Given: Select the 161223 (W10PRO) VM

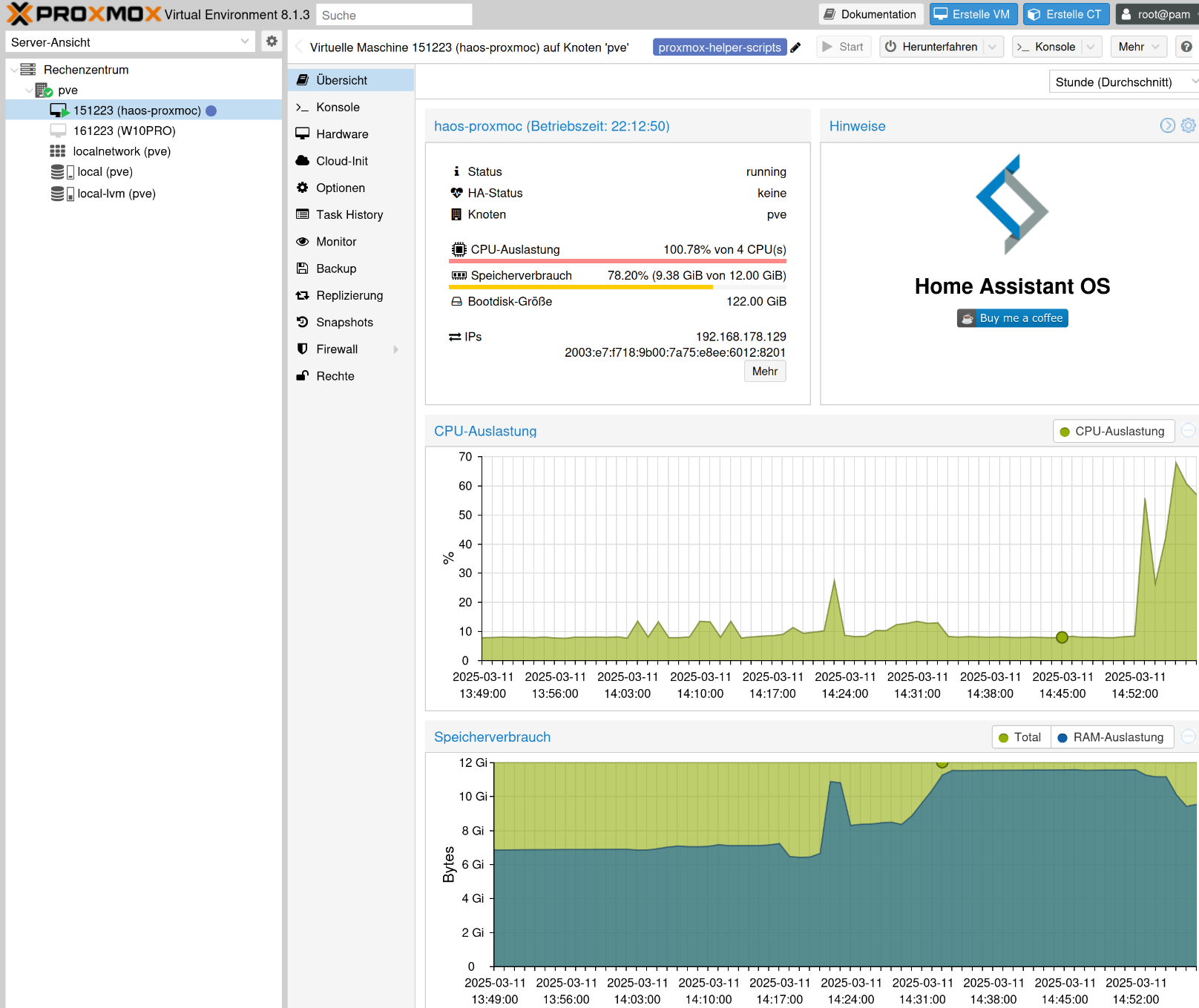Looking at the screenshot, I should (x=124, y=131).
